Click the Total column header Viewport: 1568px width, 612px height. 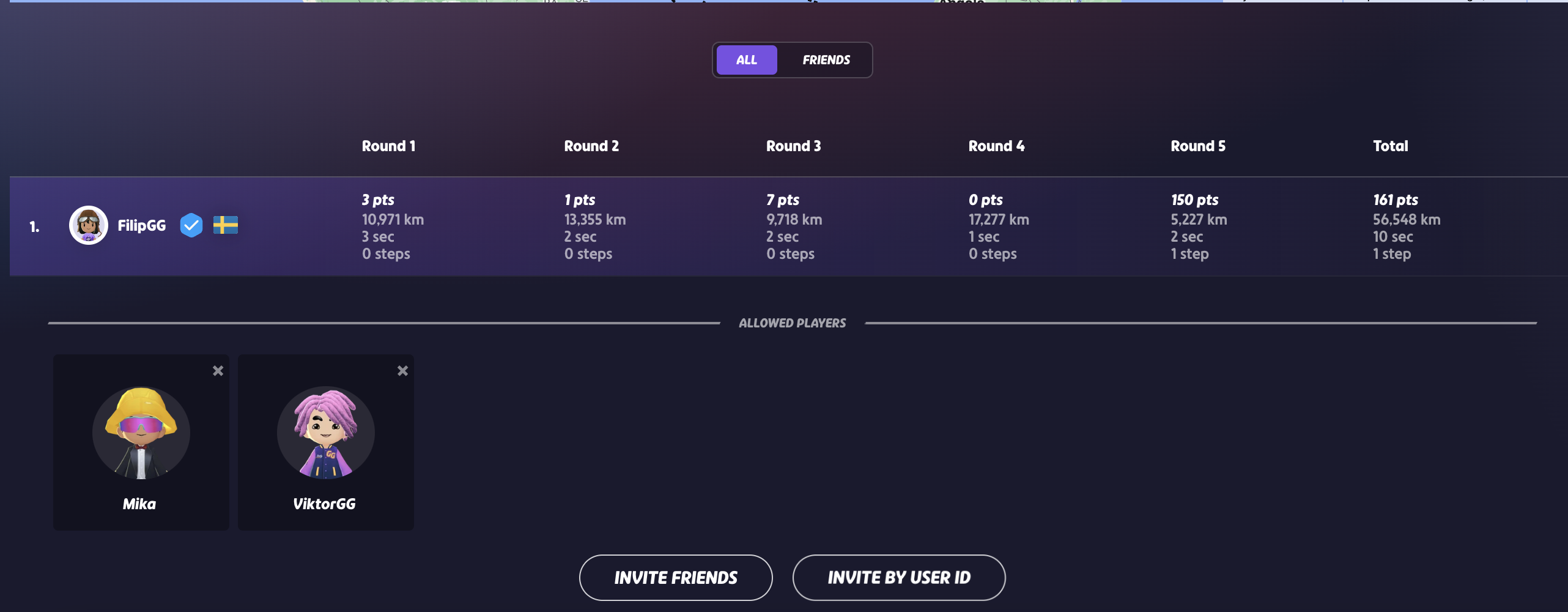[1390, 146]
